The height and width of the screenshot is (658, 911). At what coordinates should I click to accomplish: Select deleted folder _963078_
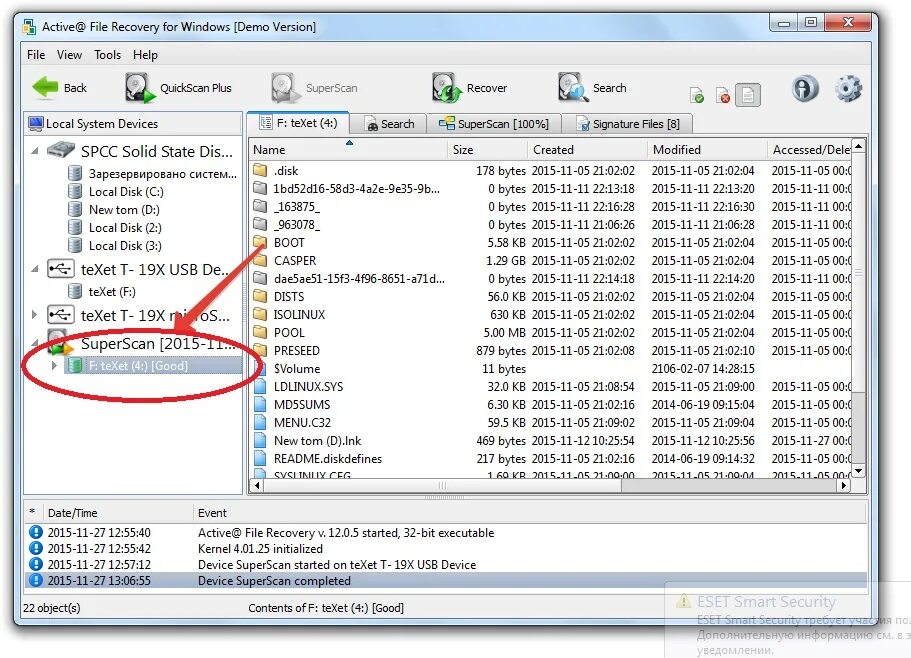click(296, 225)
